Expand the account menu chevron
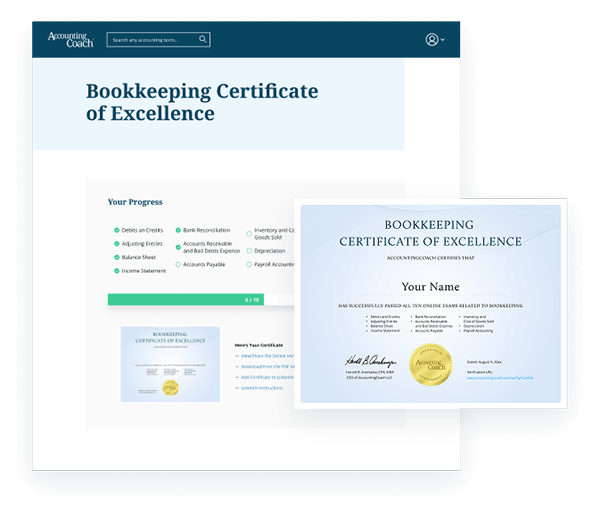This screenshot has height=514, width=600. click(x=442, y=39)
